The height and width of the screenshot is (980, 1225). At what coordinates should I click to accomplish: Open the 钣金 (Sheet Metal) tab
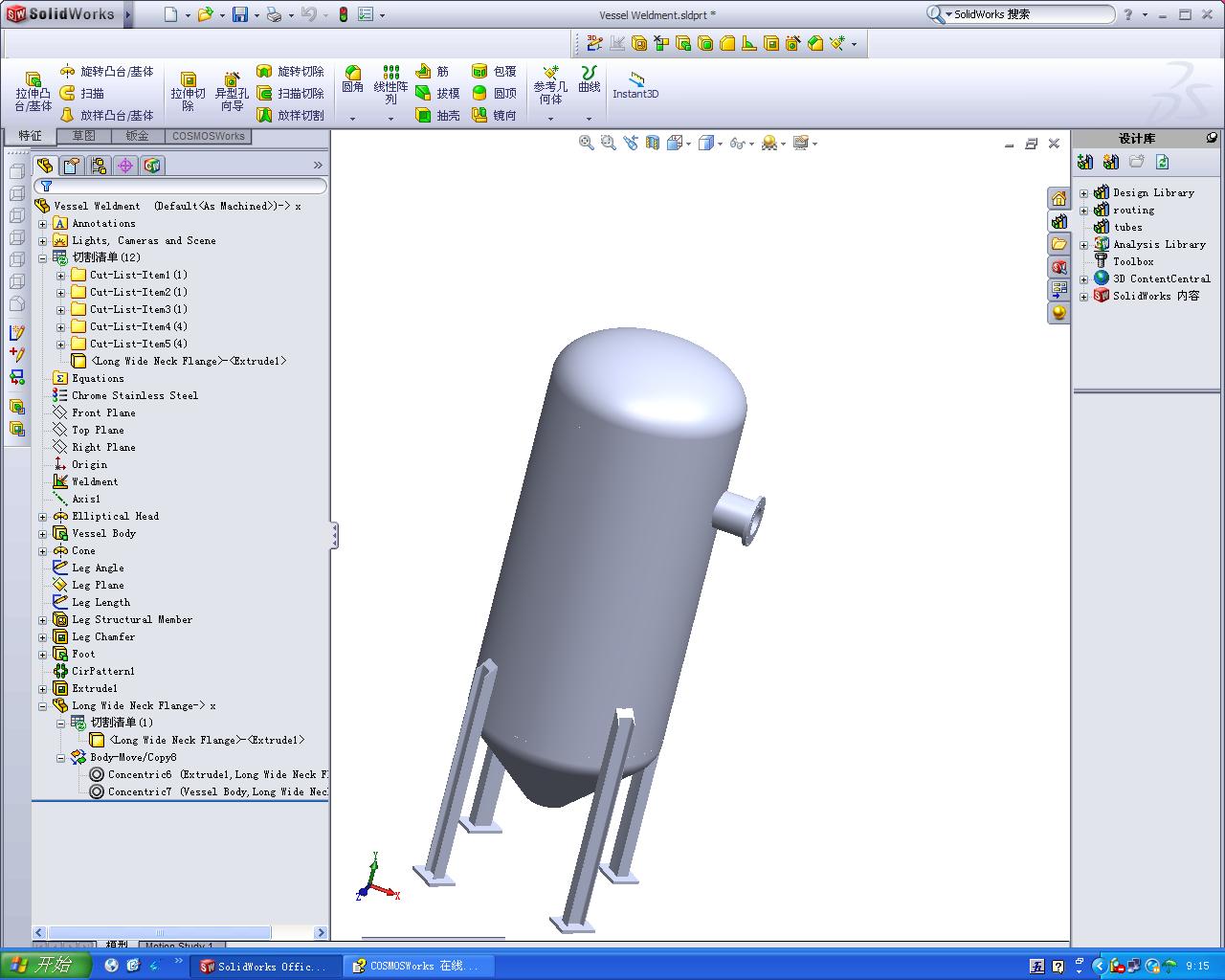click(x=138, y=136)
